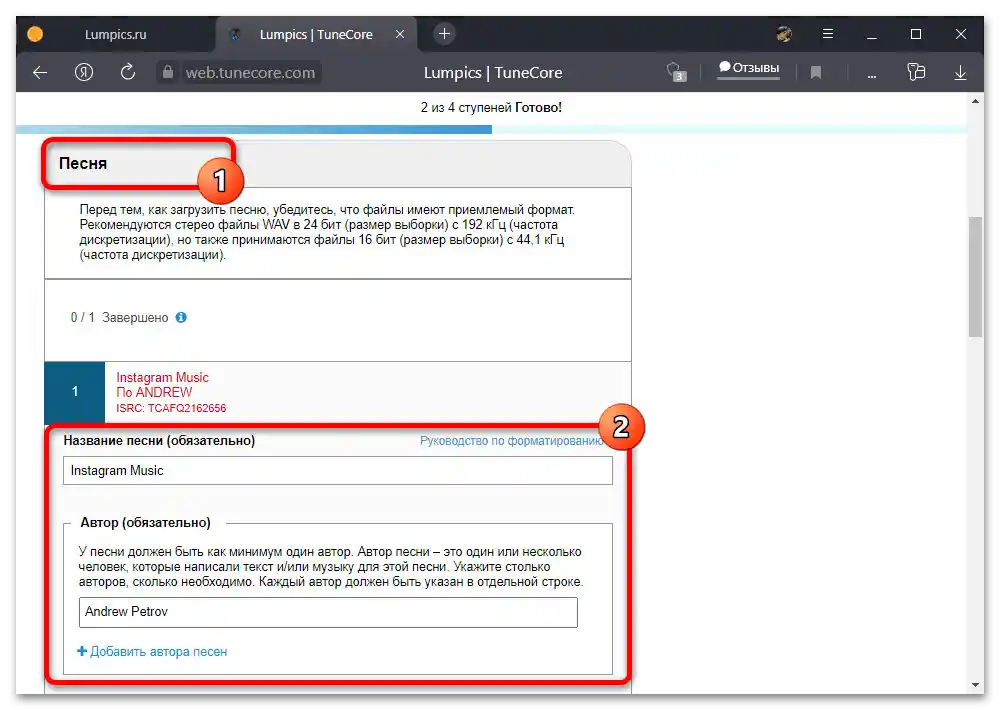Screen dimensions: 1000x710
Task: Close the browser window
Action: point(960,34)
